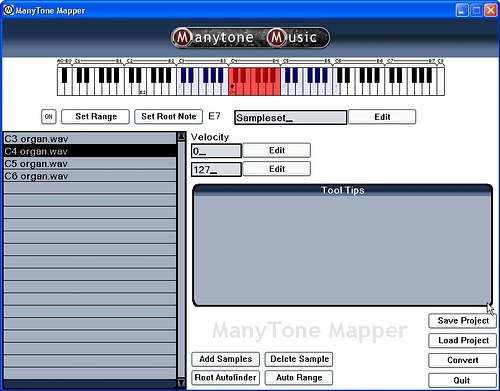Click the scroll up arrow of sample list
This screenshot has height=391, width=500.
pos(181,136)
